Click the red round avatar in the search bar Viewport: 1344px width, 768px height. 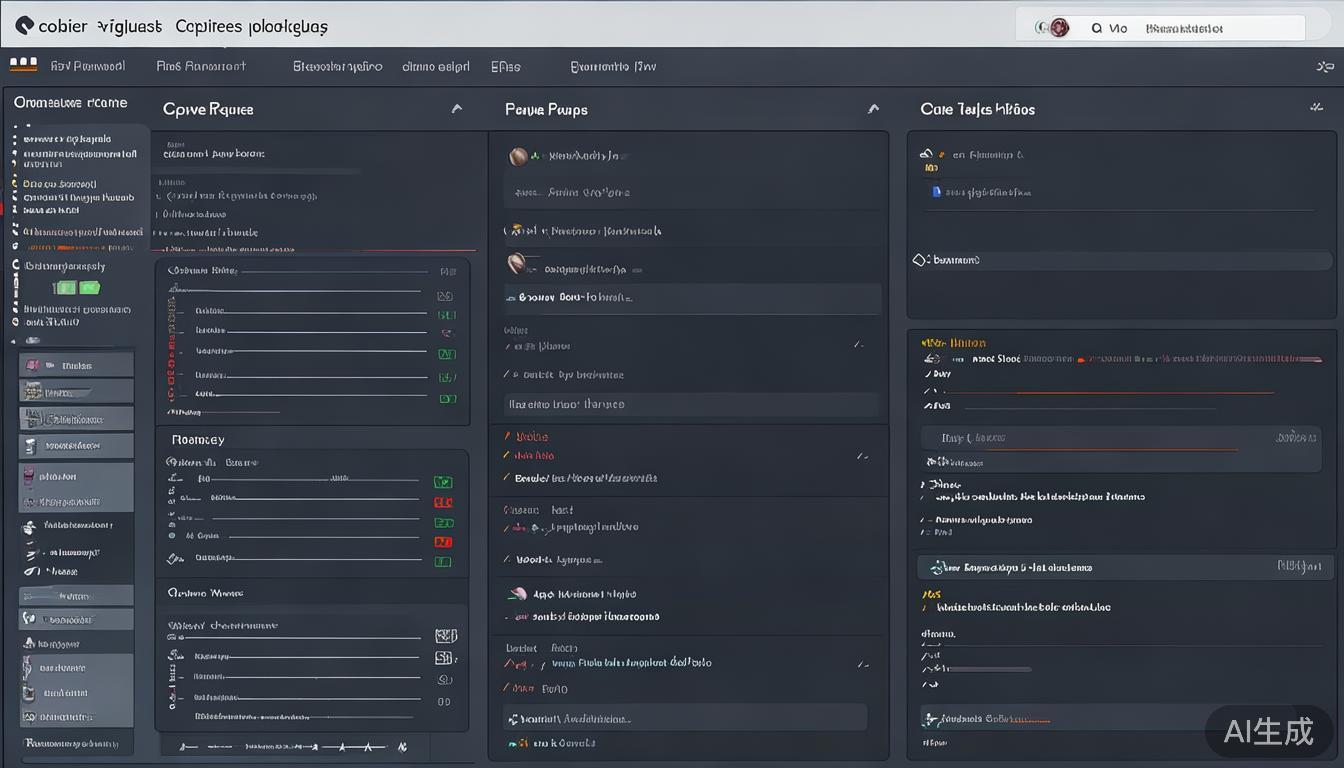pyautogui.click(x=1059, y=28)
